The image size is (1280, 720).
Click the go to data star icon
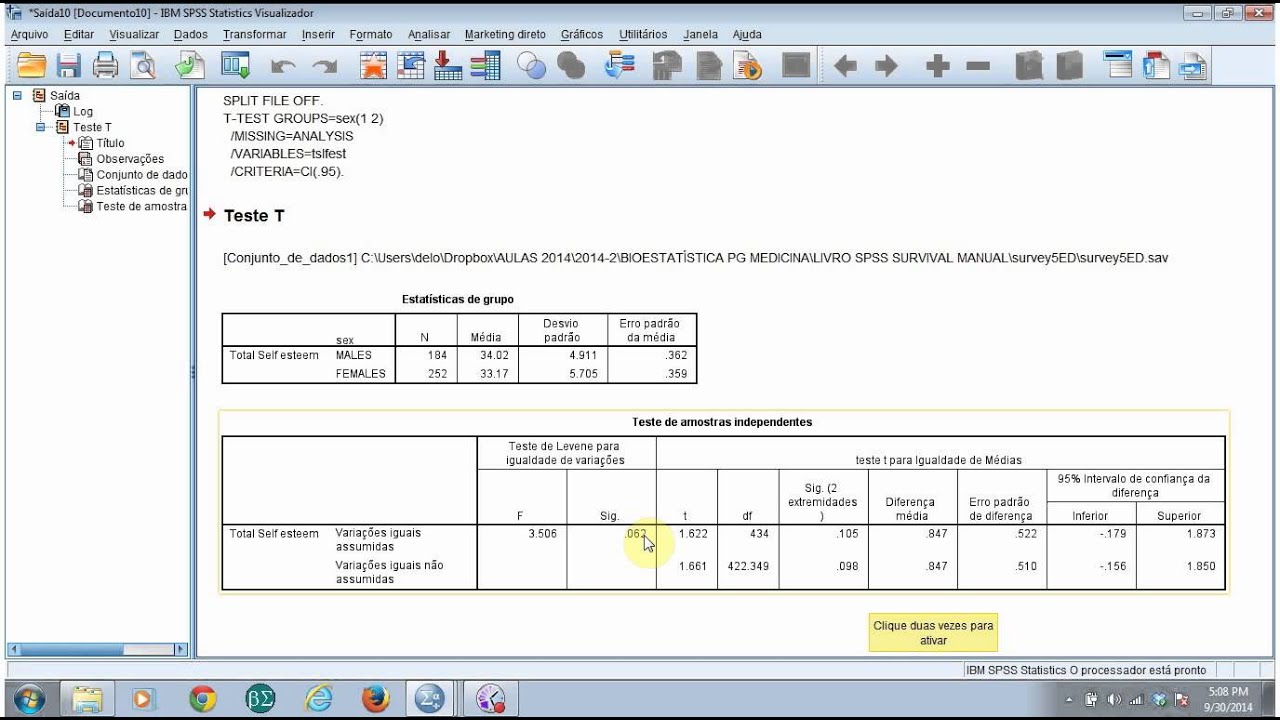point(374,66)
